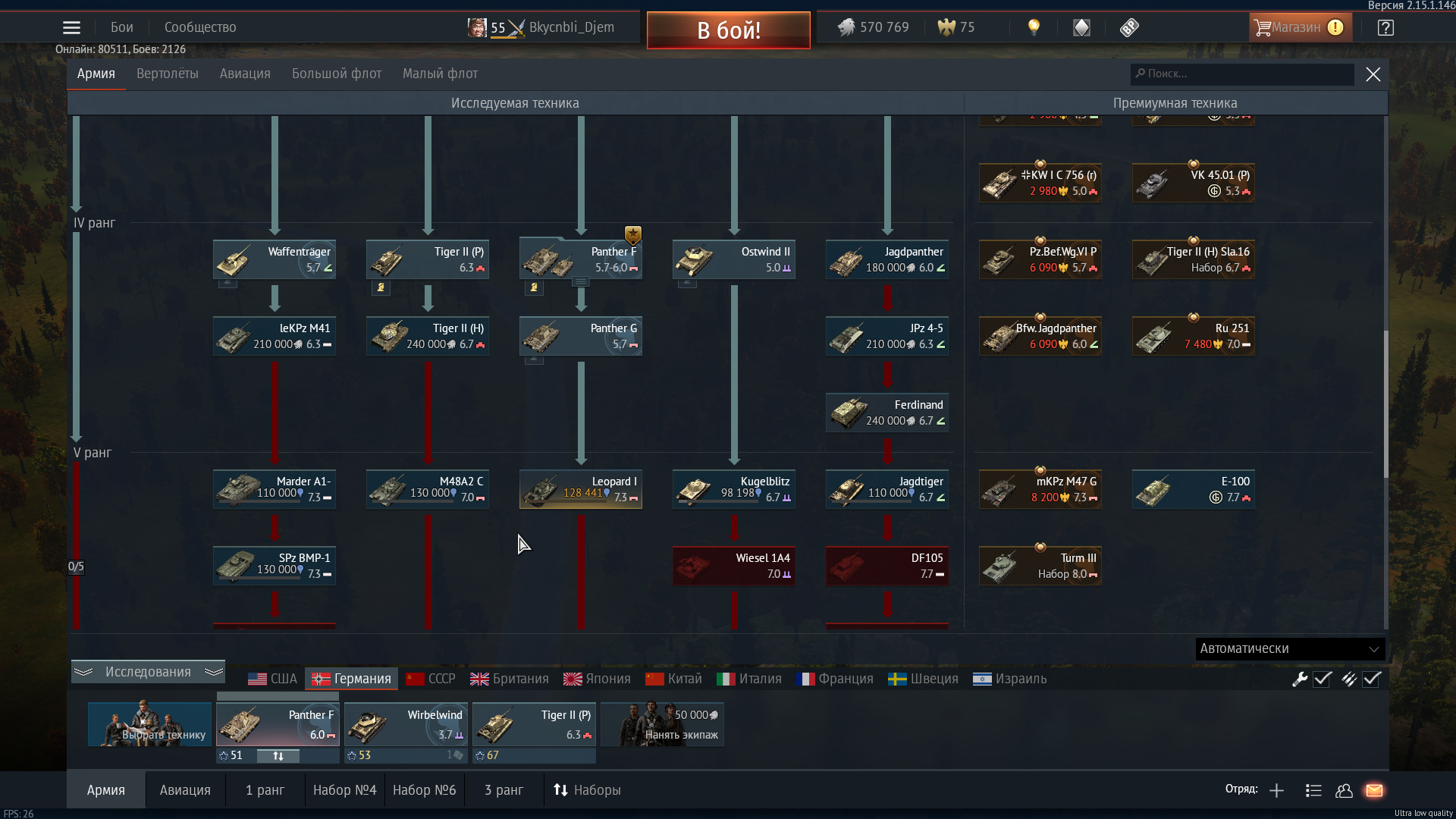This screenshot has height=819, width=1456.
Task: Select the premium Ru 251 card
Action: (x=1194, y=336)
